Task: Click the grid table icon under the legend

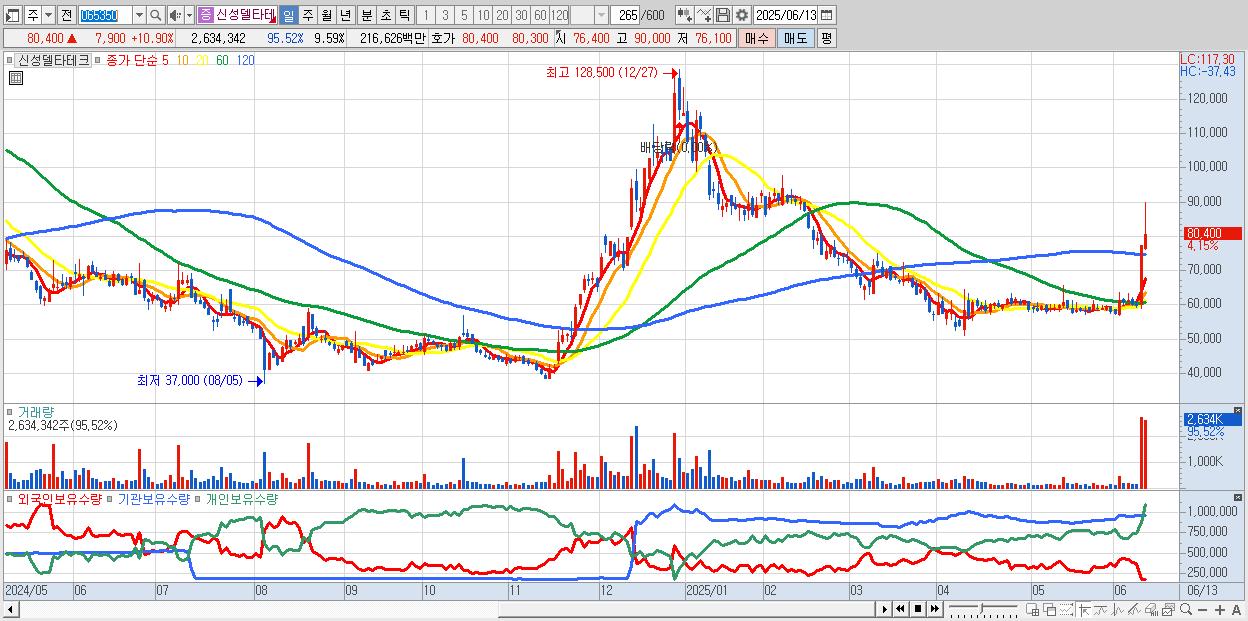Action: click(15, 78)
